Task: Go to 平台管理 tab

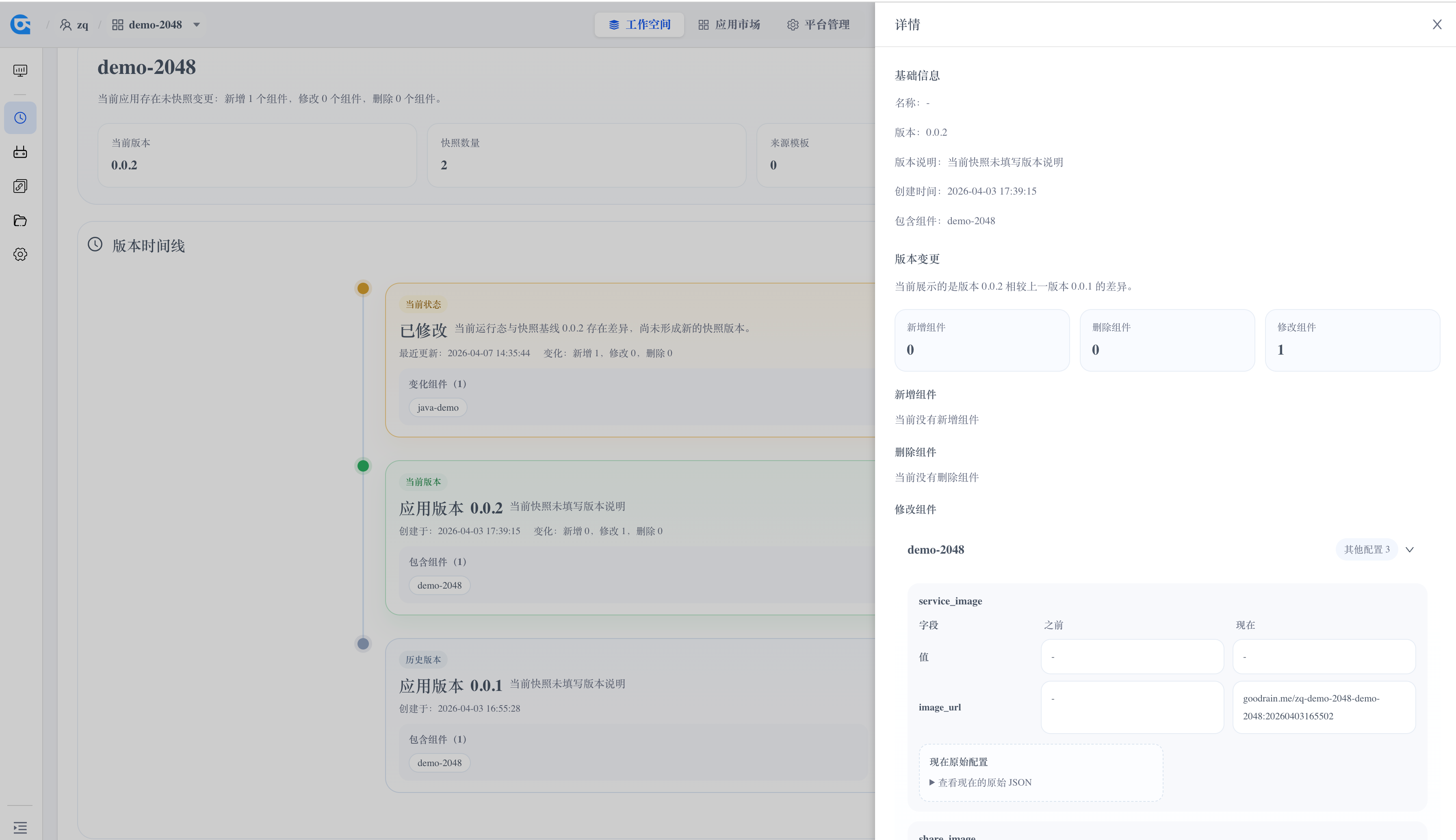Action: [x=818, y=25]
